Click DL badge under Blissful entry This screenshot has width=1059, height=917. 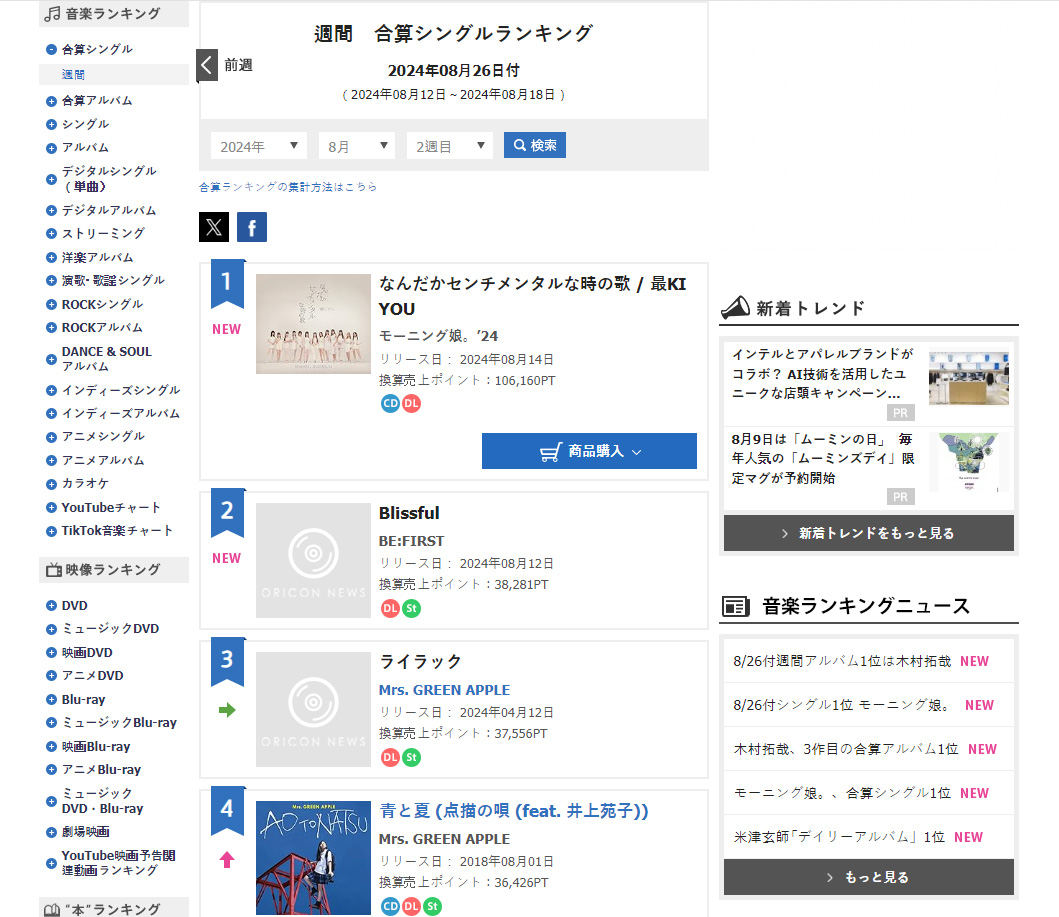390,608
